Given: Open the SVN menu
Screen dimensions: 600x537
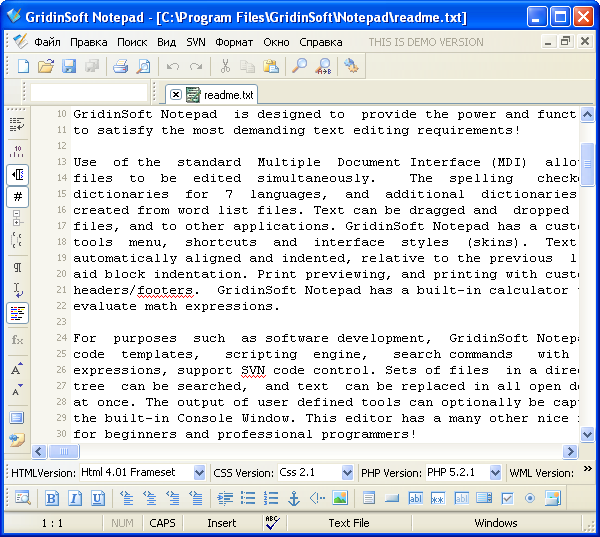Looking at the screenshot, I should [196, 42].
